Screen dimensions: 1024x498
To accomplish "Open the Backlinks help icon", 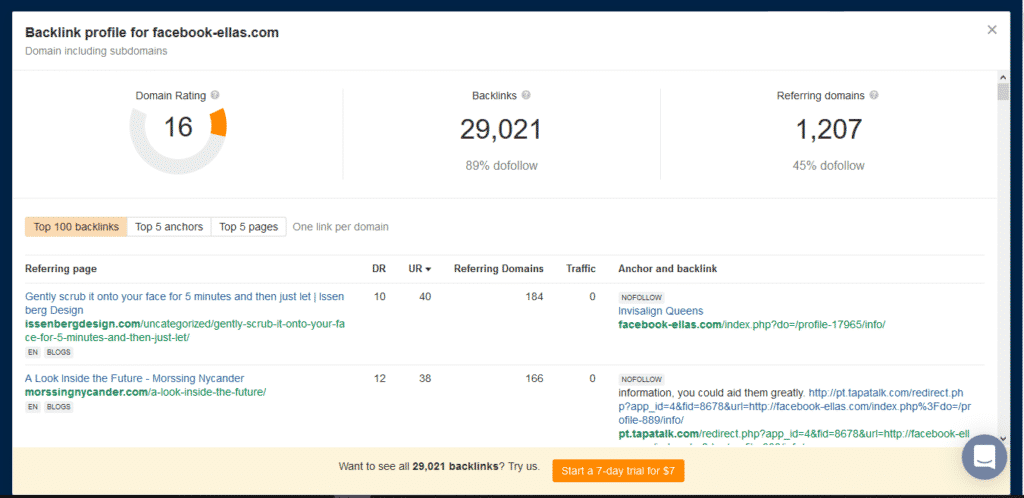I will (526, 95).
